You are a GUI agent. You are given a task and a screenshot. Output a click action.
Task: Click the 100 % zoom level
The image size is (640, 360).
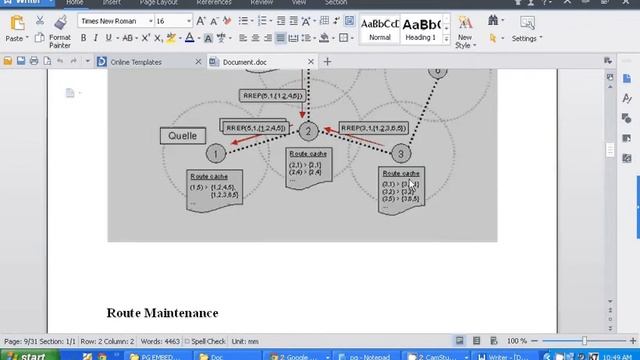pyautogui.click(x=517, y=341)
